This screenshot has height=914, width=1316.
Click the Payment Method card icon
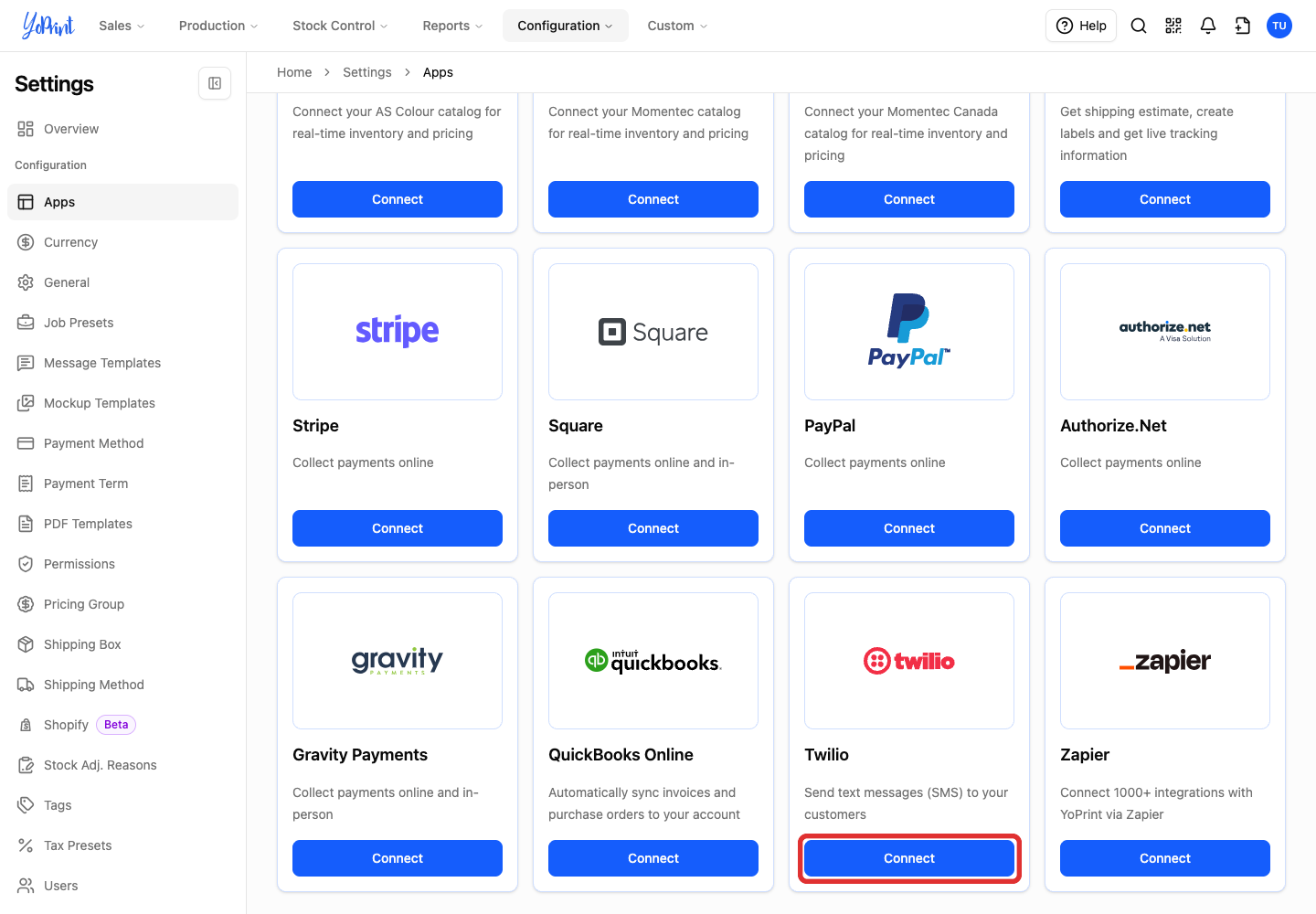tap(26, 443)
